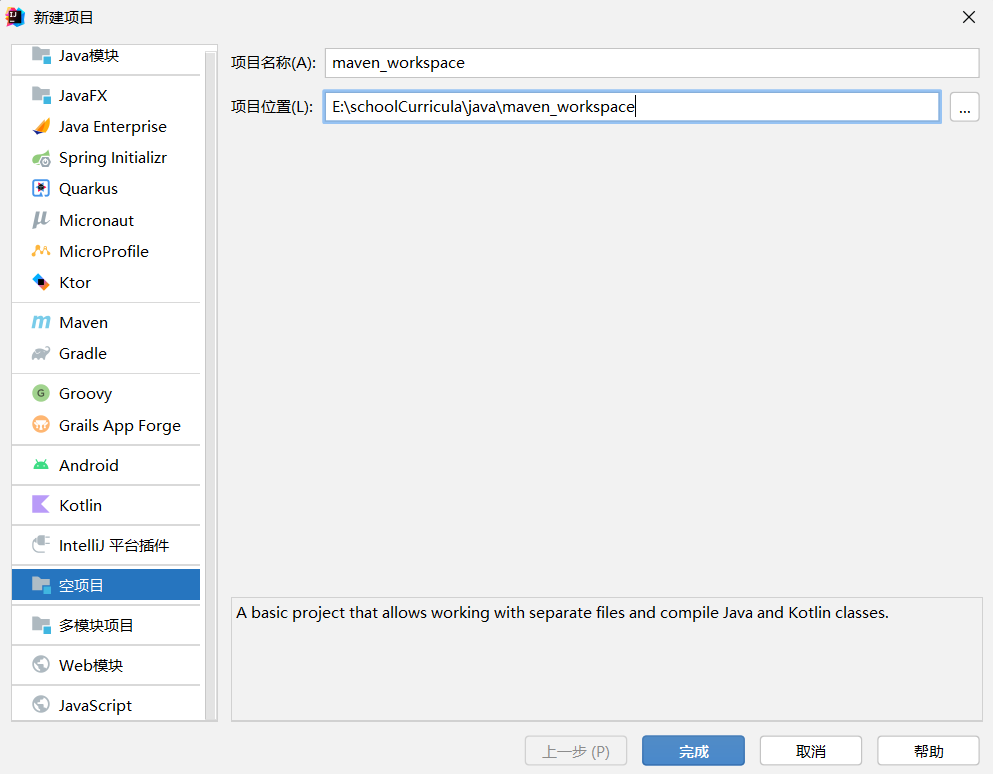Click the 多模块项目 folder icon
Image resolution: width=993 pixels, height=774 pixels.
click(x=41, y=625)
